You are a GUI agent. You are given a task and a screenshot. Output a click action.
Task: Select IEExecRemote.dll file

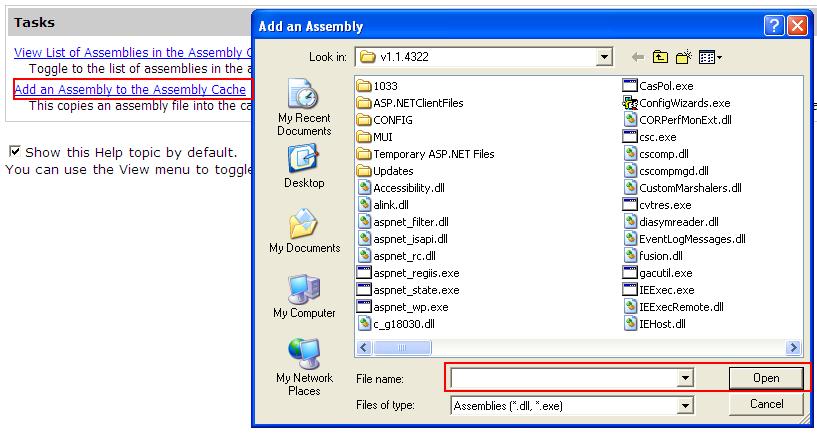coord(674,307)
